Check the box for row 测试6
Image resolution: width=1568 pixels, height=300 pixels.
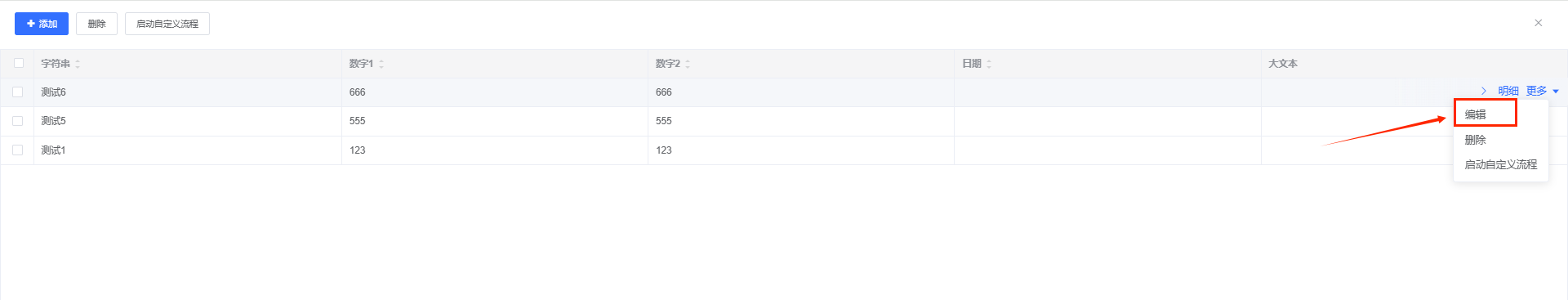tap(17, 92)
